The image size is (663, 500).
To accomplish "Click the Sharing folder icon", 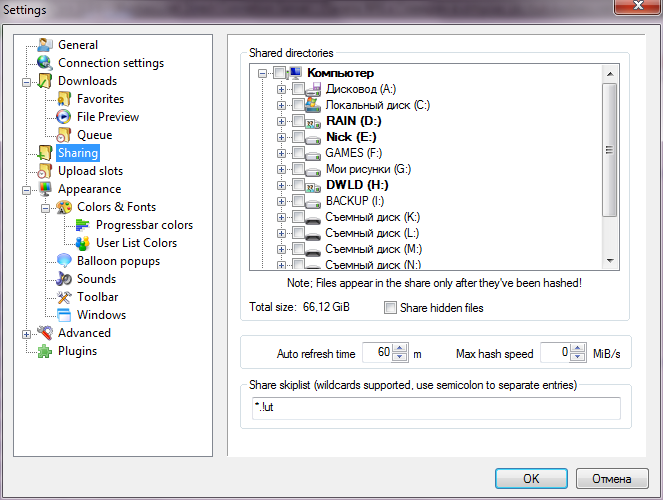I will point(45,153).
